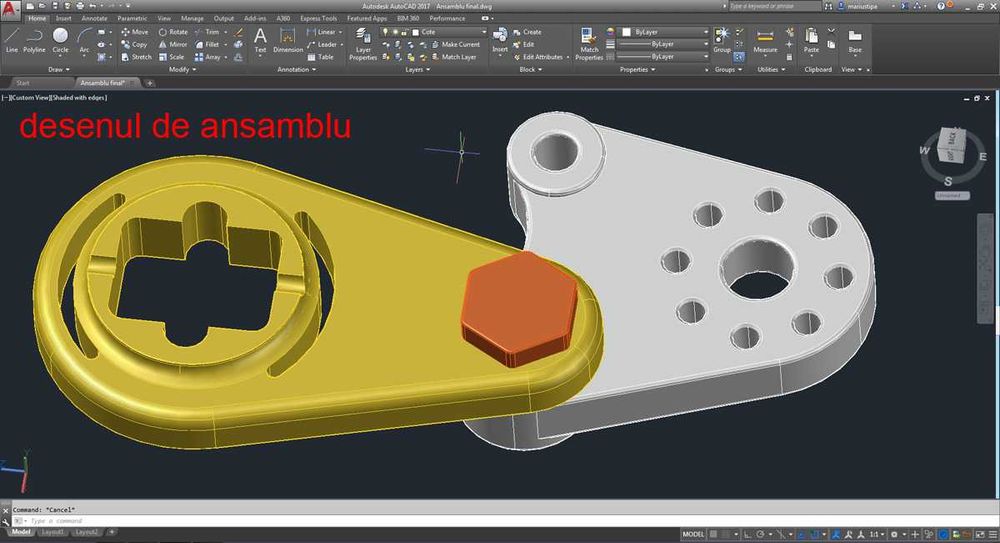Image resolution: width=1000 pixels, height=543 pixels.
Task: Choose the Dimension tool
Action: [x=288, y=40]
